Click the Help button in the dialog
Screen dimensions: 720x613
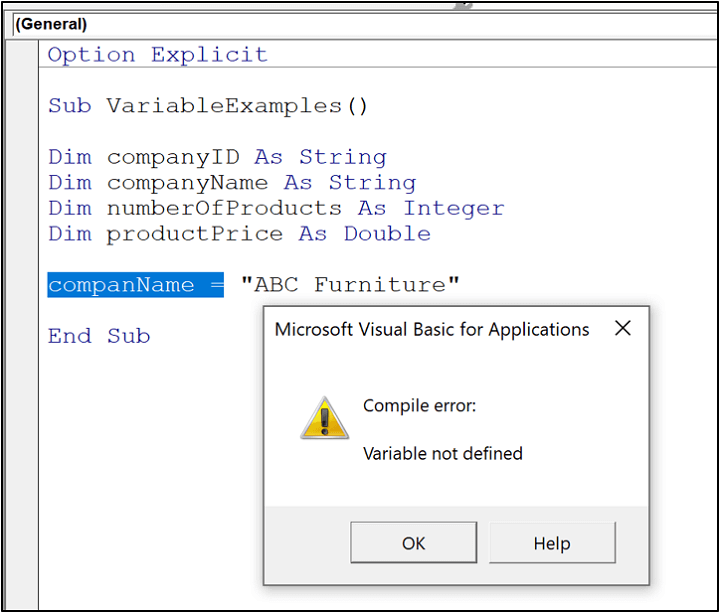[x=552, y=542]
